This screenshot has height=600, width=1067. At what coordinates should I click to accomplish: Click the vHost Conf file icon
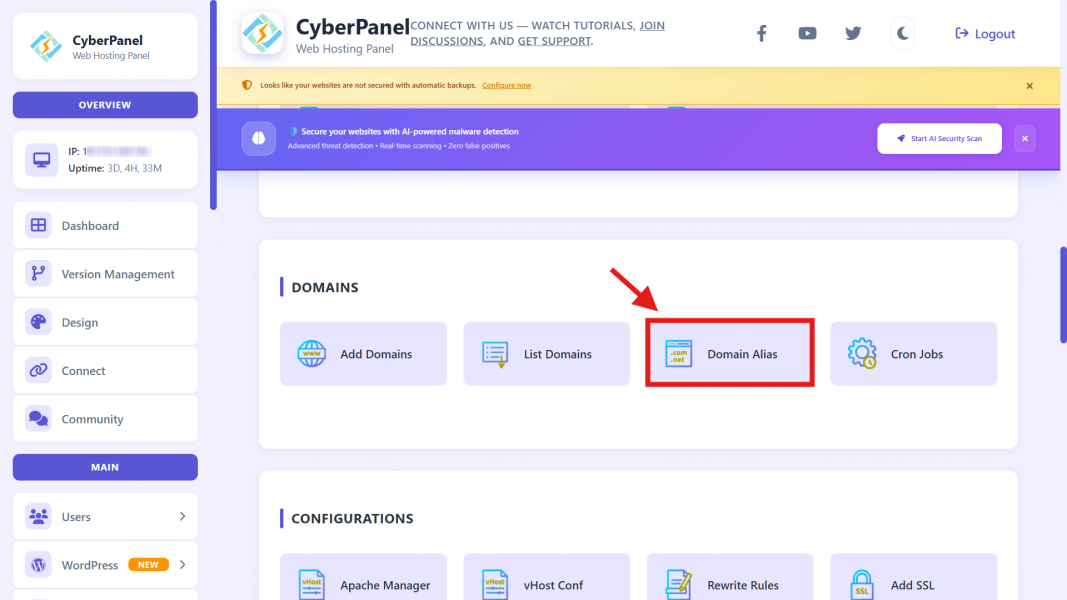click(x=495, y=584)
